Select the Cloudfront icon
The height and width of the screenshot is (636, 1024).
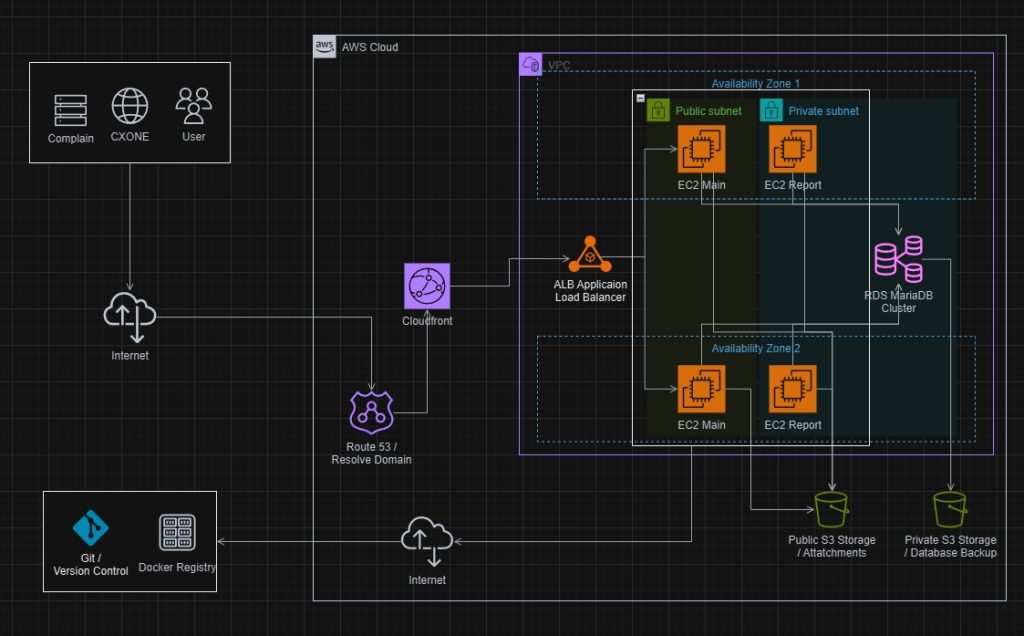point(427,286)
